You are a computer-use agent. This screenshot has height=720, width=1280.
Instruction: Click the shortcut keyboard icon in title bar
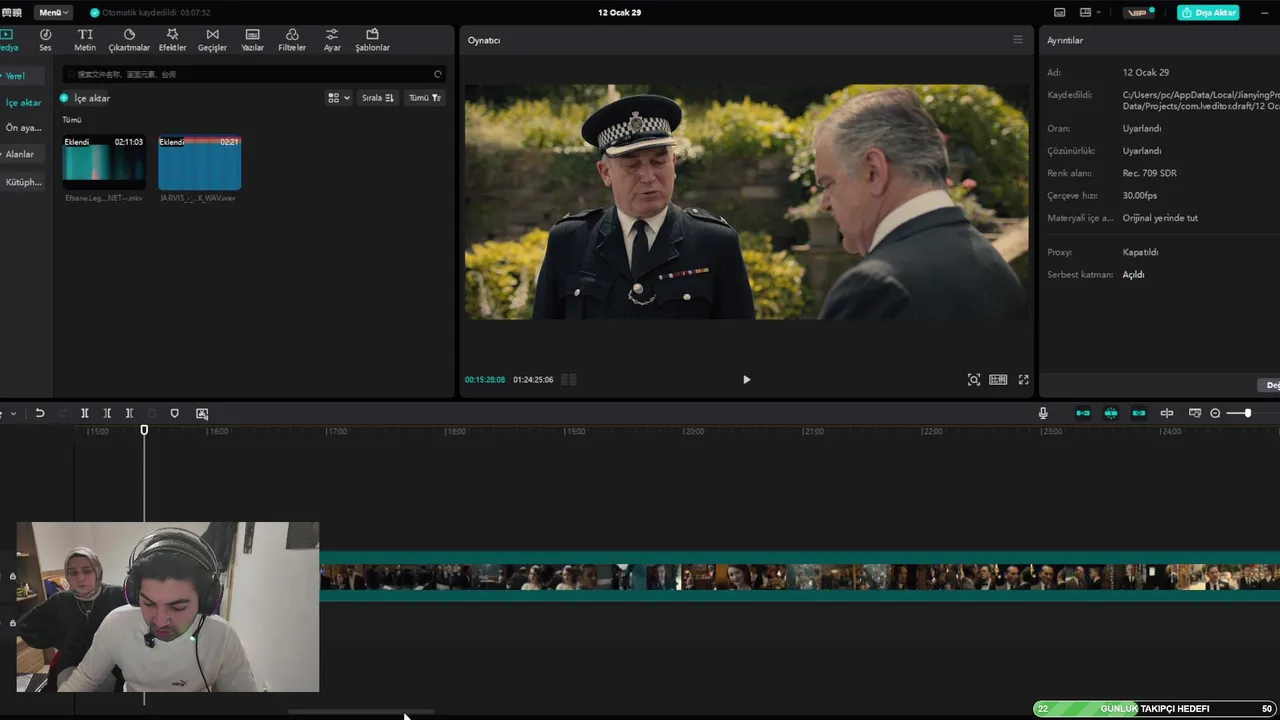1060,12
